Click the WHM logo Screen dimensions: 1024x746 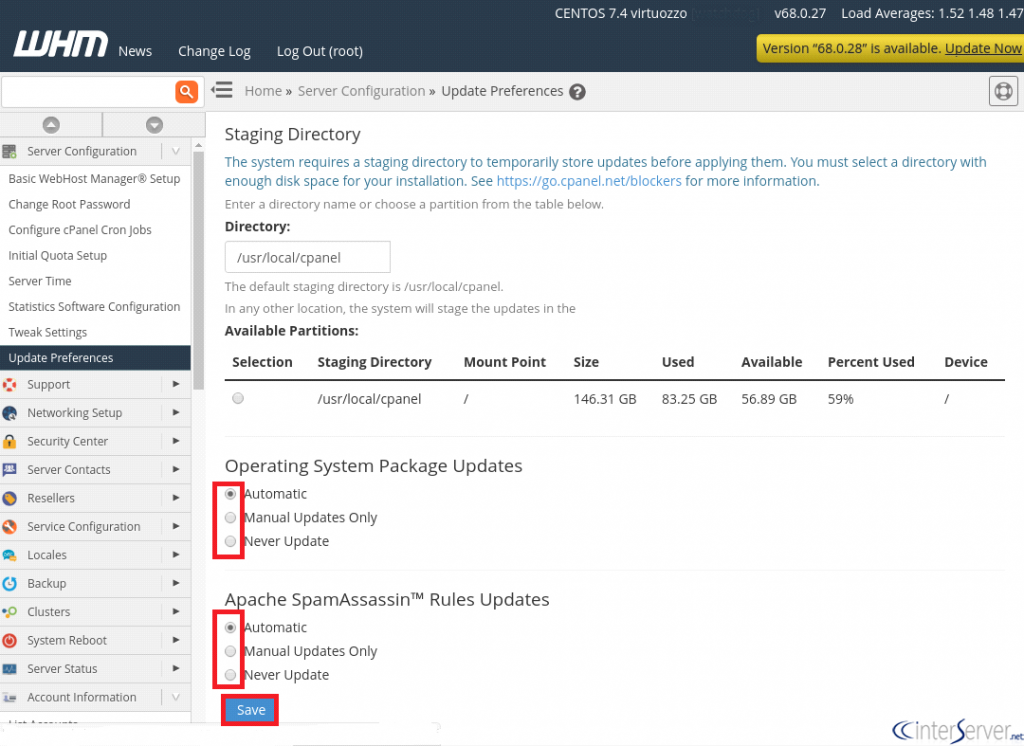pos(61,44)
